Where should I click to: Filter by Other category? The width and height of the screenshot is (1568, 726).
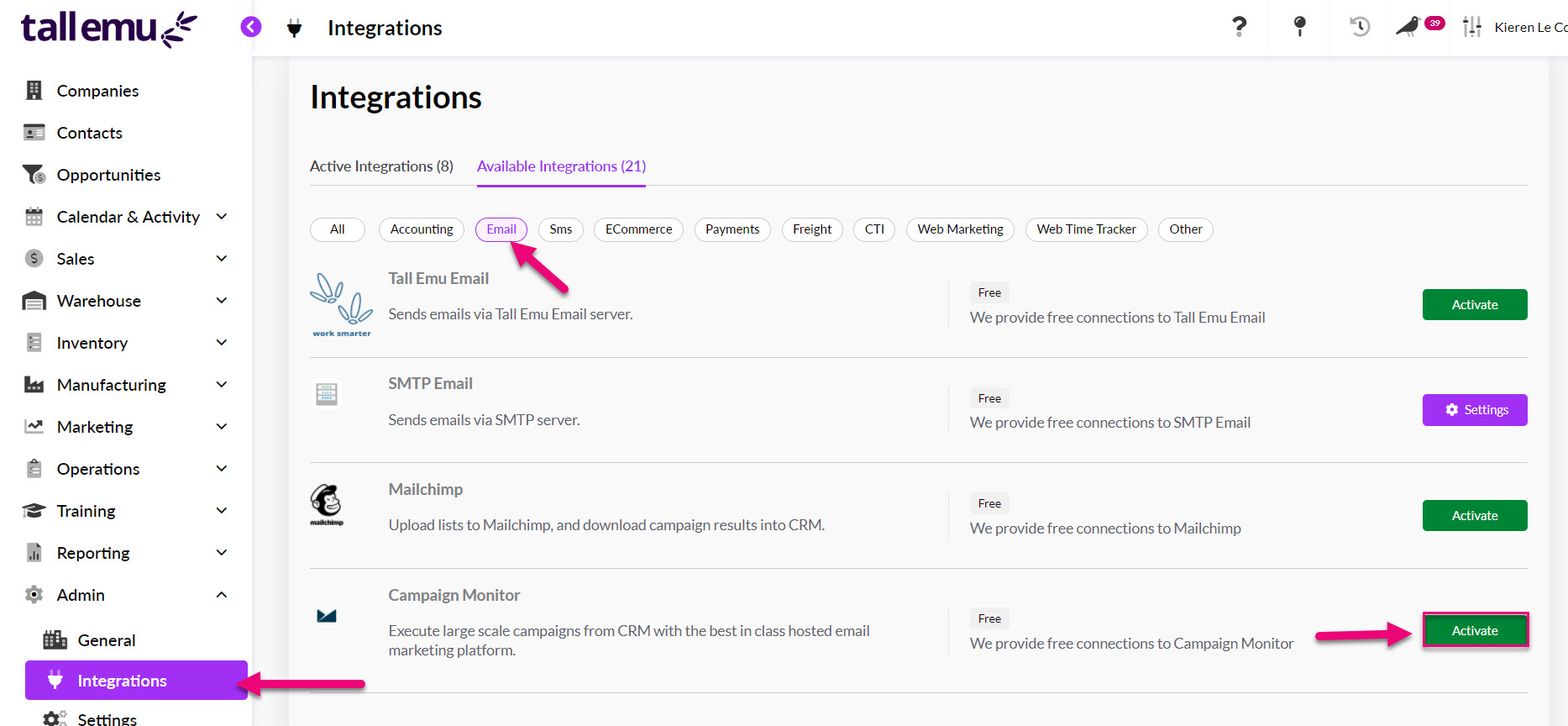click(x=1186, y=229)
